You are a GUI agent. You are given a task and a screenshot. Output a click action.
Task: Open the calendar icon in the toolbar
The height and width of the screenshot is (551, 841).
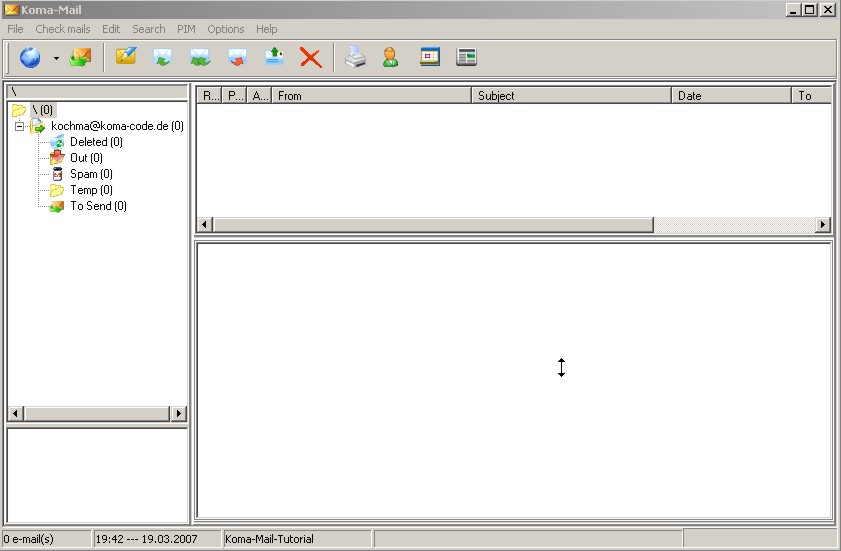[x=430, y=57]
